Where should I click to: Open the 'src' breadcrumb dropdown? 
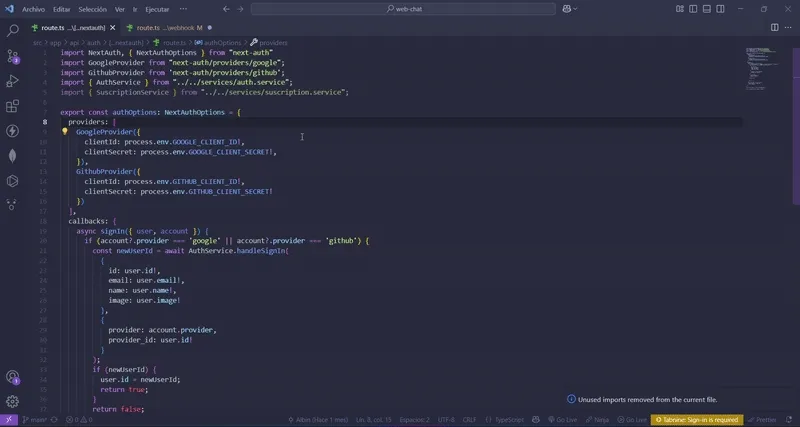pyautogui.click(x=37, y=43)
